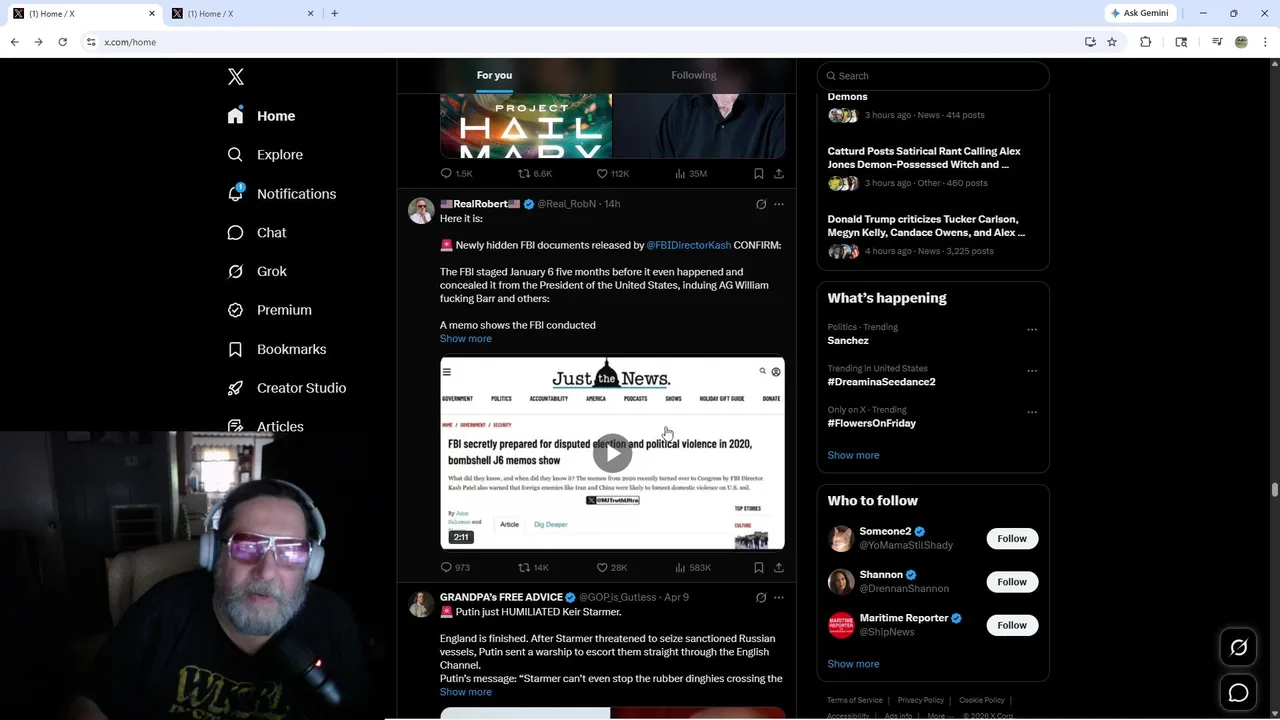Open Grok actions on RealRobert post
1280x720 pixels.
761,204
